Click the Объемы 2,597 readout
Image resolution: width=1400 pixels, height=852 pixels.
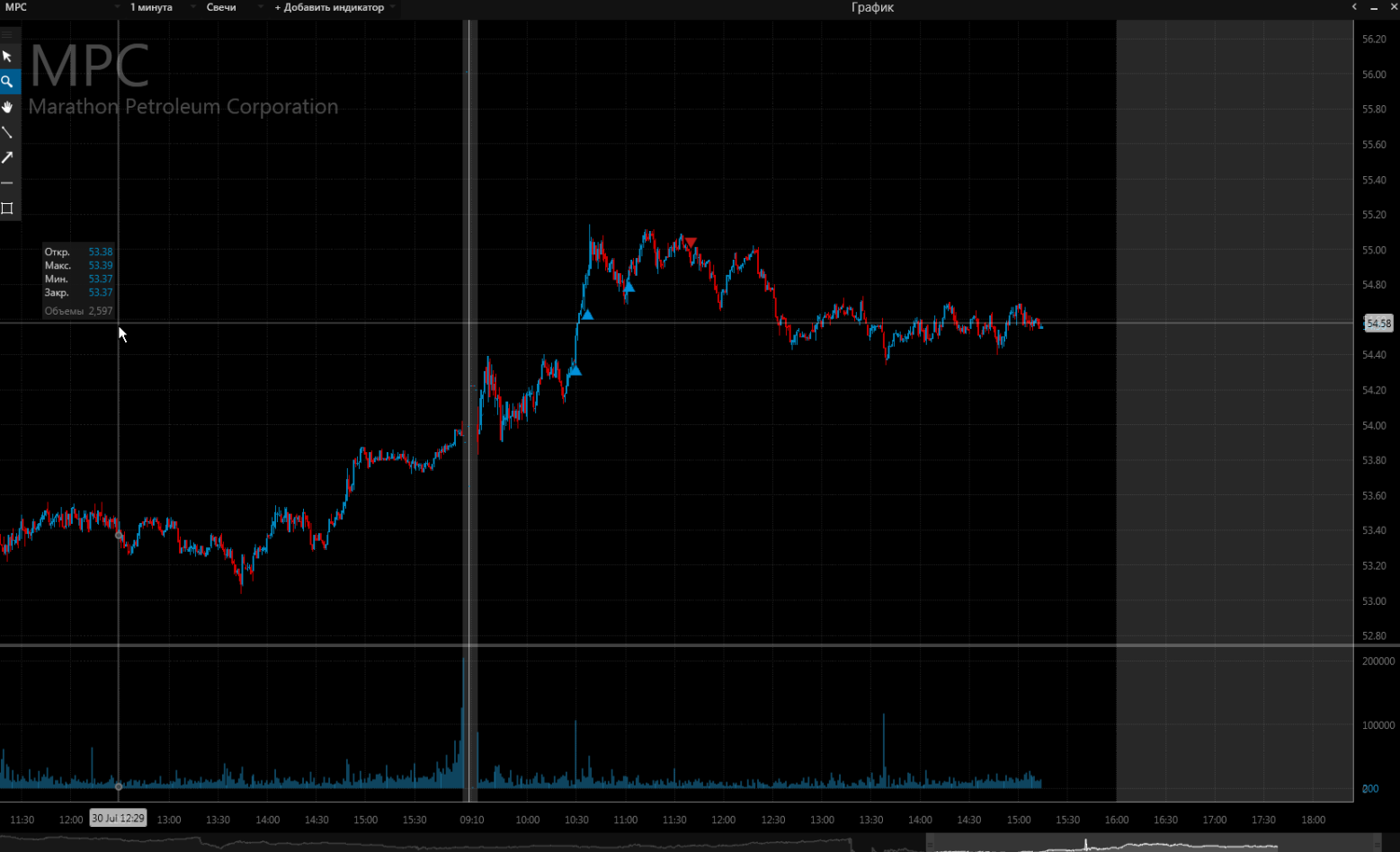coord(79,311)
